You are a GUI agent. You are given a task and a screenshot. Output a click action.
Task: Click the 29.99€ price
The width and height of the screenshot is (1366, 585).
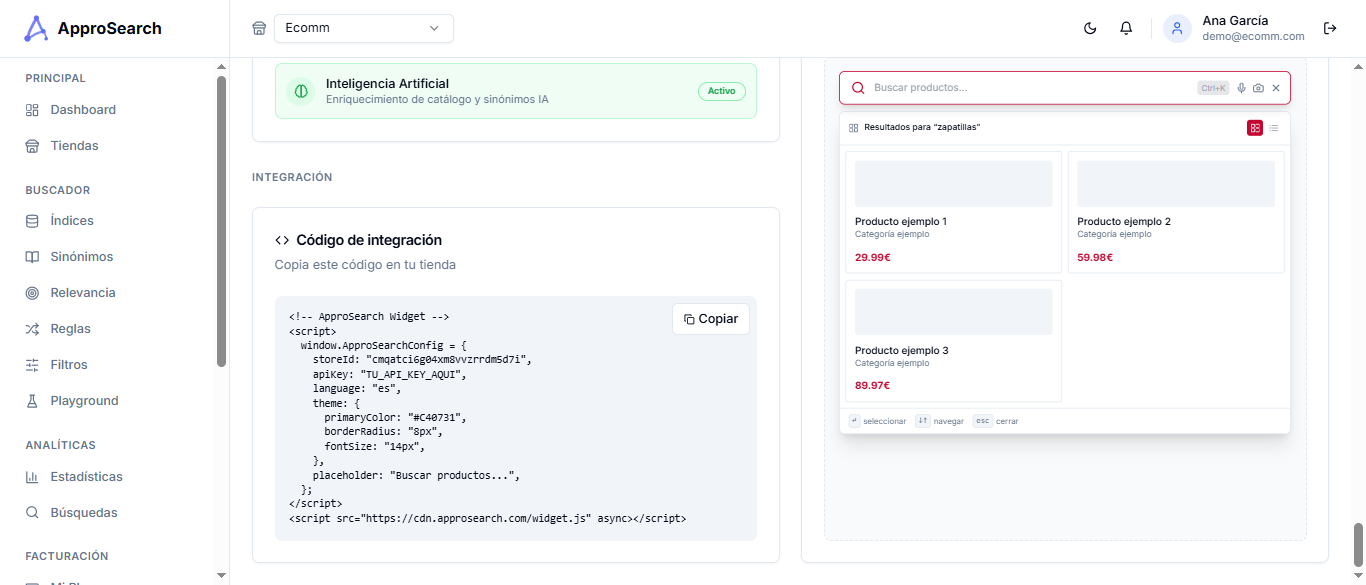tap(873, 257)
